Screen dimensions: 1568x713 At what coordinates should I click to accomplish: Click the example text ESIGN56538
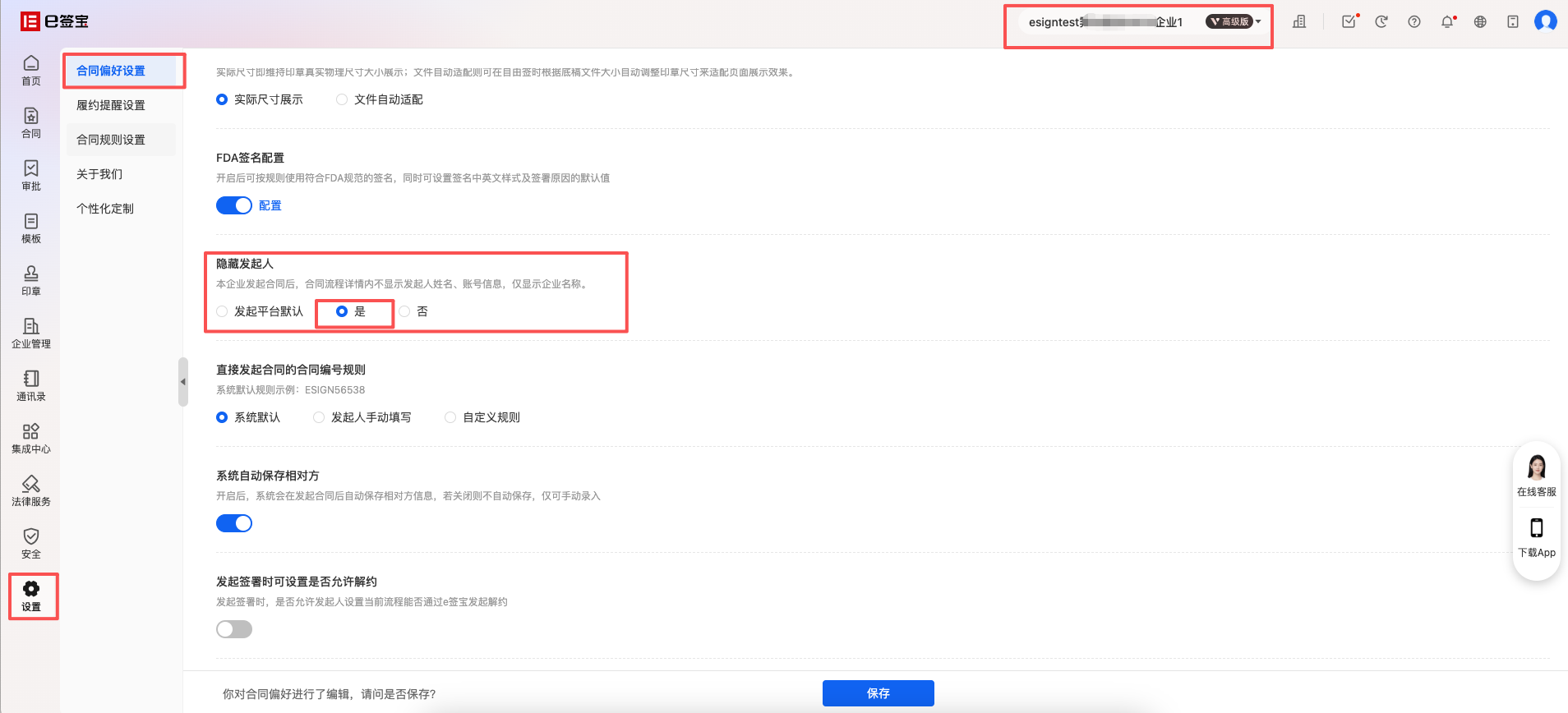(334, 390)
